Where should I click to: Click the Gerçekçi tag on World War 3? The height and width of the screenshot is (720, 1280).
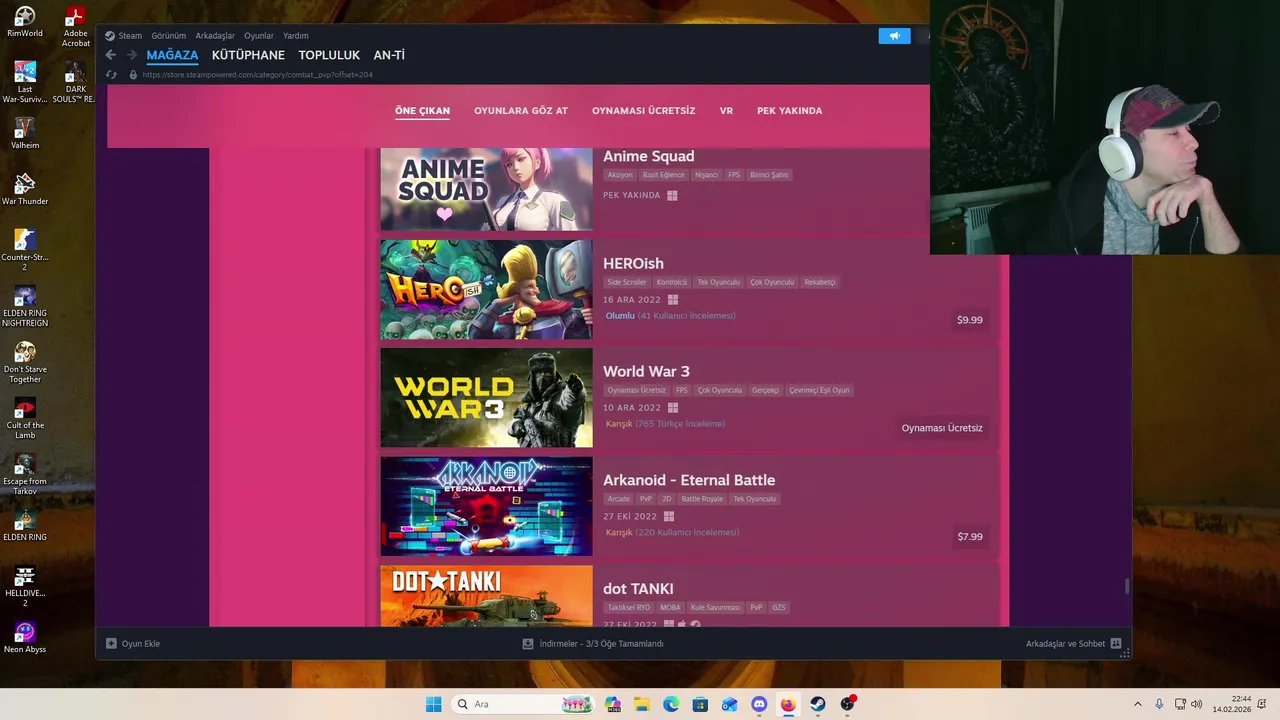[x=765, y=390]
